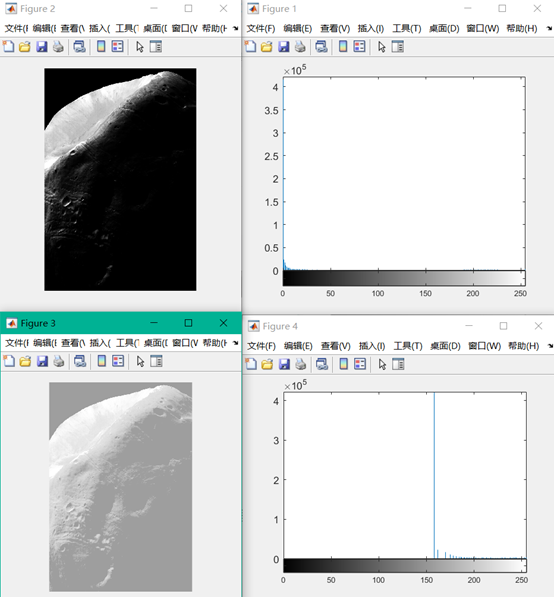Open 文件(F) menu in Figure 1
Viewport: 554px width, 597px height.
(261, 29)
